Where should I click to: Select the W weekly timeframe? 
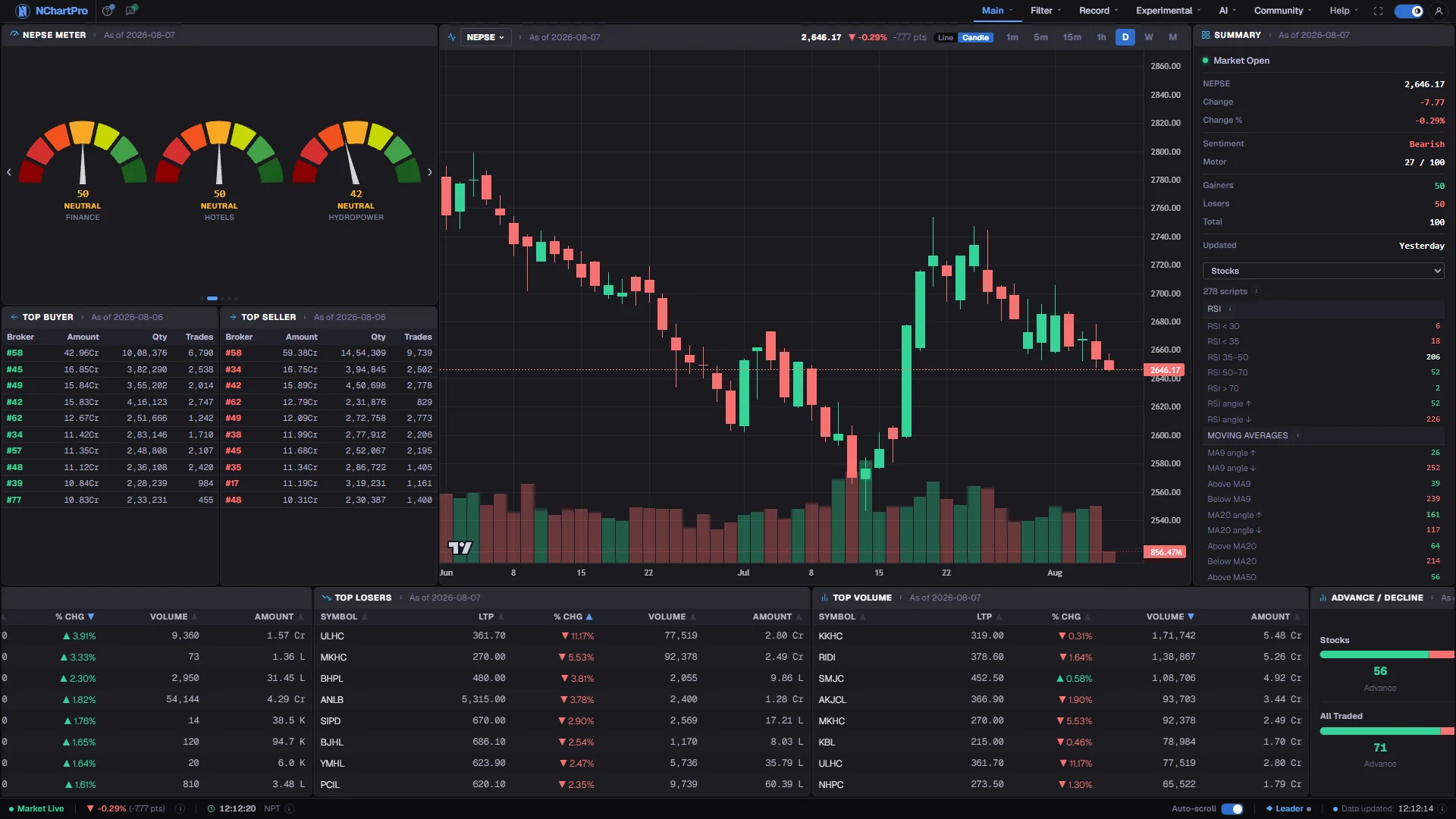coord(1149,37)
